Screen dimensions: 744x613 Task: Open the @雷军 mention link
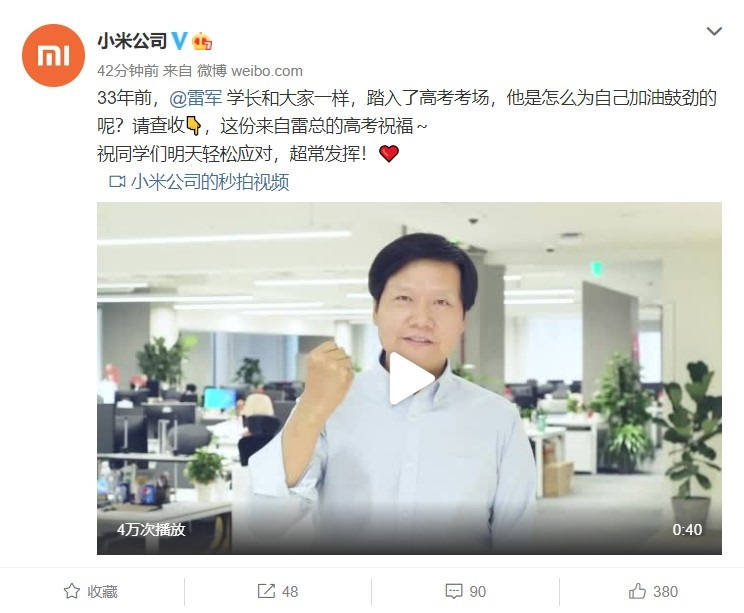point(195,98)
